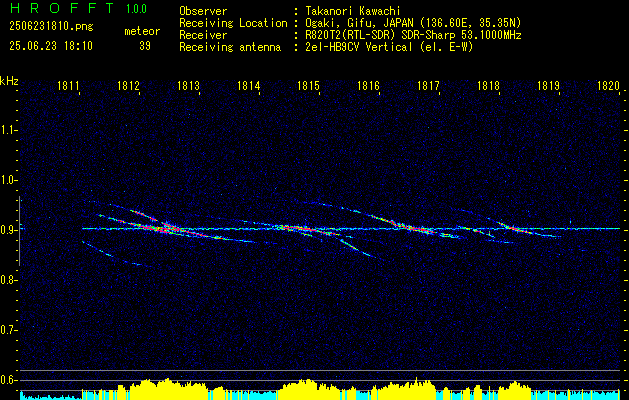Click the 1816 time axis label
This screenshot has height=400, width=629.
coord(368,85)
